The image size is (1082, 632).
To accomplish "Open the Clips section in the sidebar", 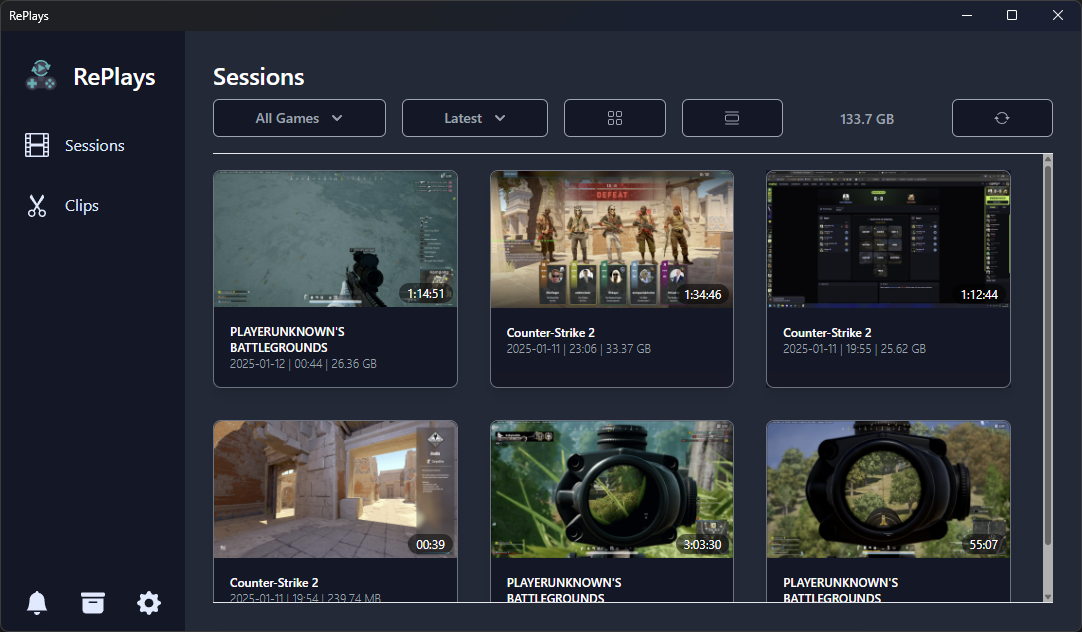I will [75, 205].
